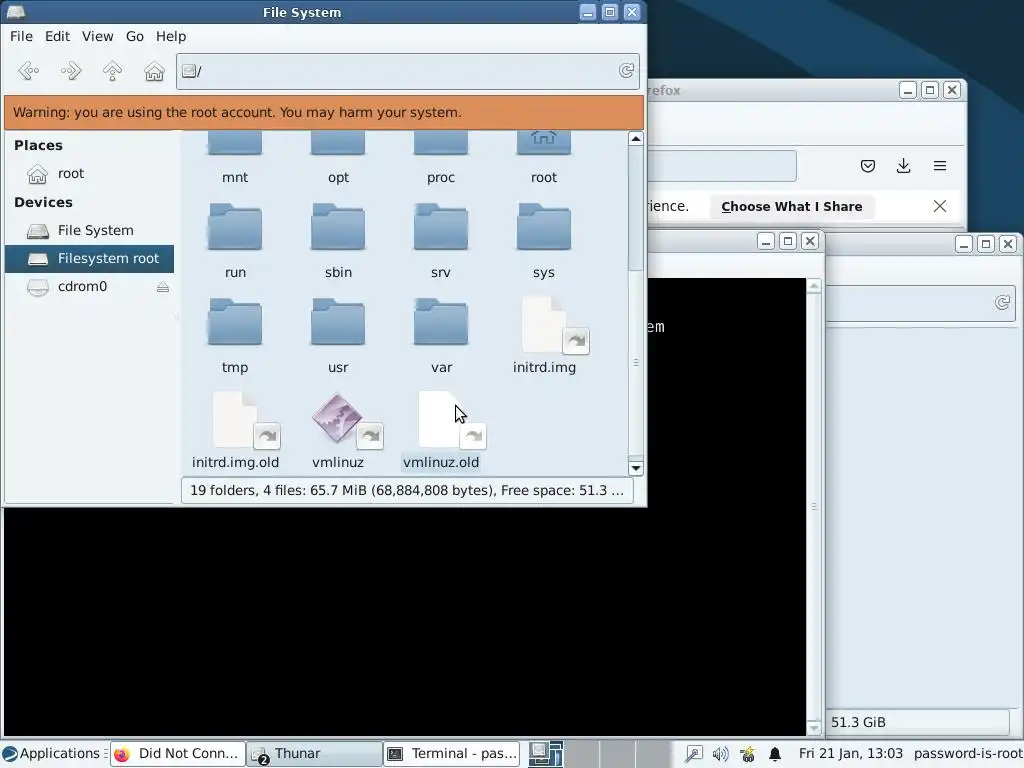The height and width of the screenshot is (768, 1024).
Task: Select the proc folder
Action: click(x=441, y=159)
